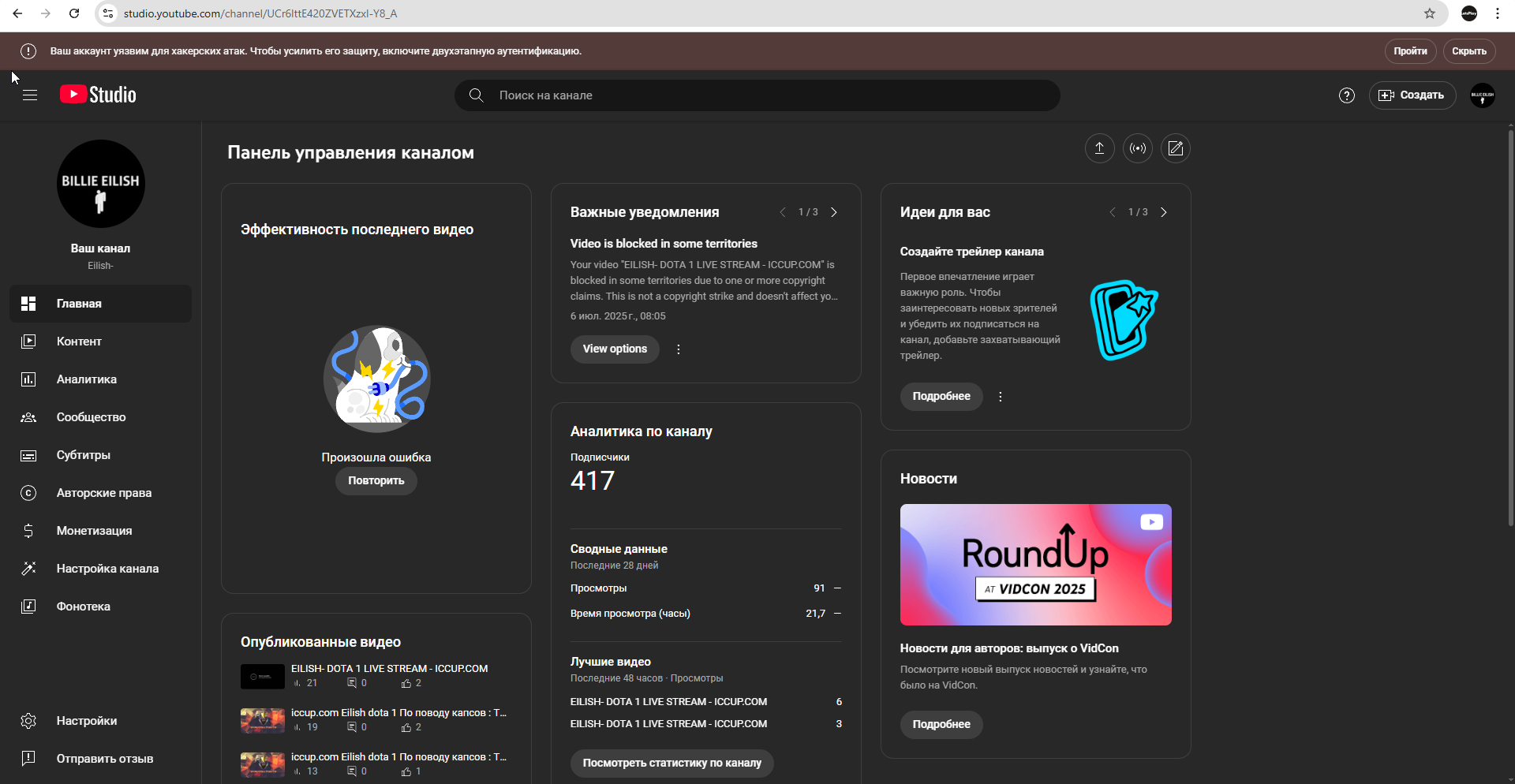Viewport: 1515px width, 784px height.
Task: Focus the Поиск на канале search field
Action: pos(757,95)
